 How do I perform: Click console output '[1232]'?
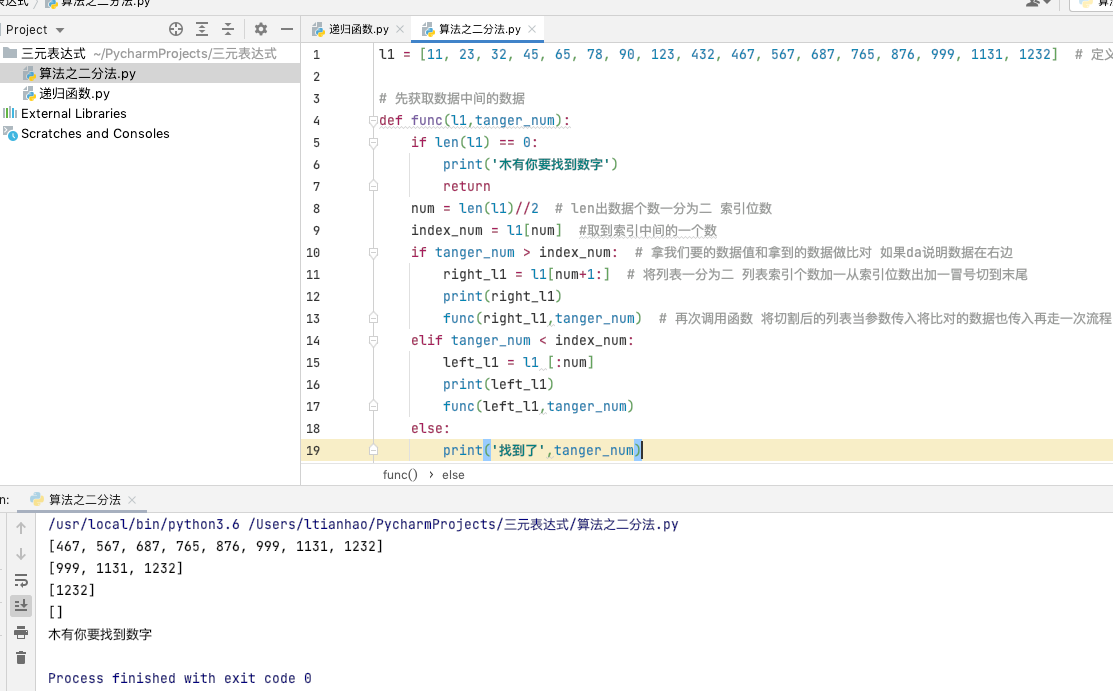click(x=72, y=590)
